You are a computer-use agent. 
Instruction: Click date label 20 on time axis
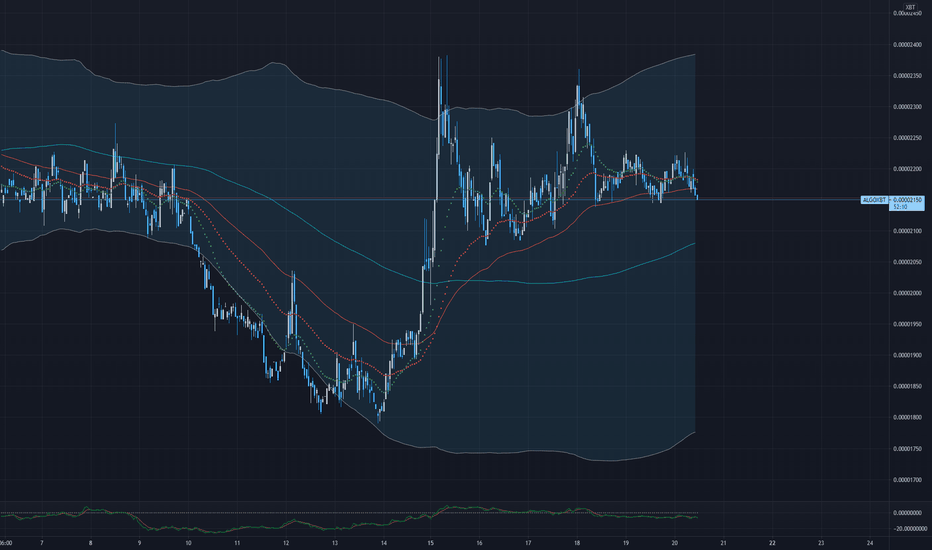point(675,543)
